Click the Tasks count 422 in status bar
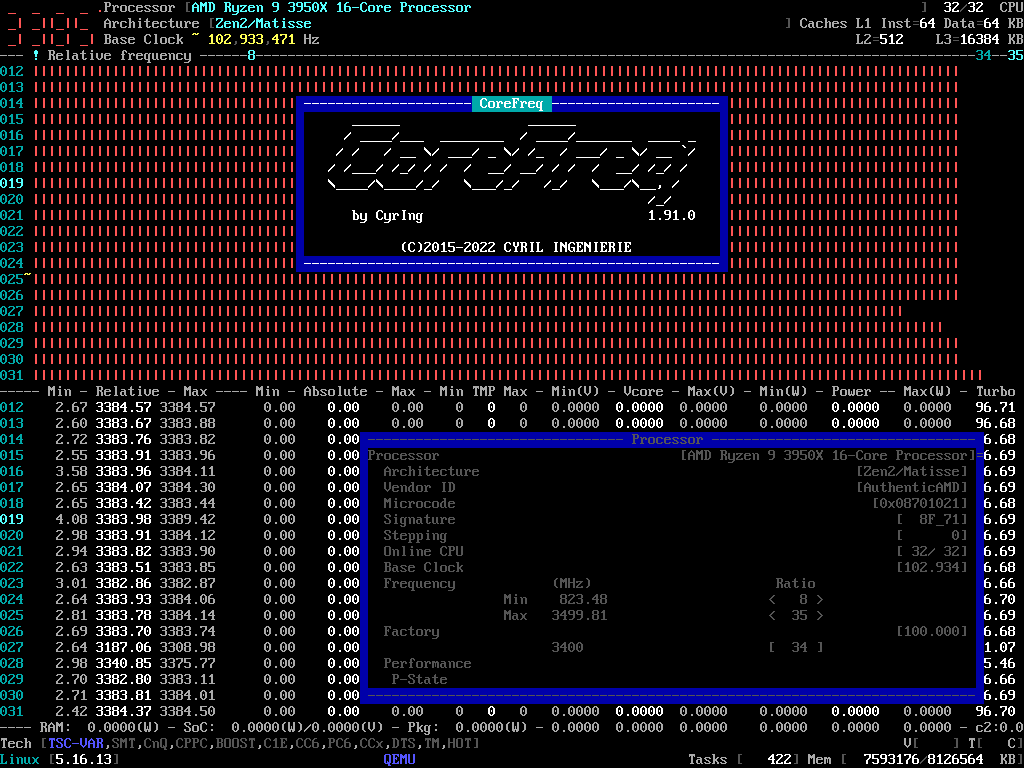The image size is (1024, 768). (780, 760)
